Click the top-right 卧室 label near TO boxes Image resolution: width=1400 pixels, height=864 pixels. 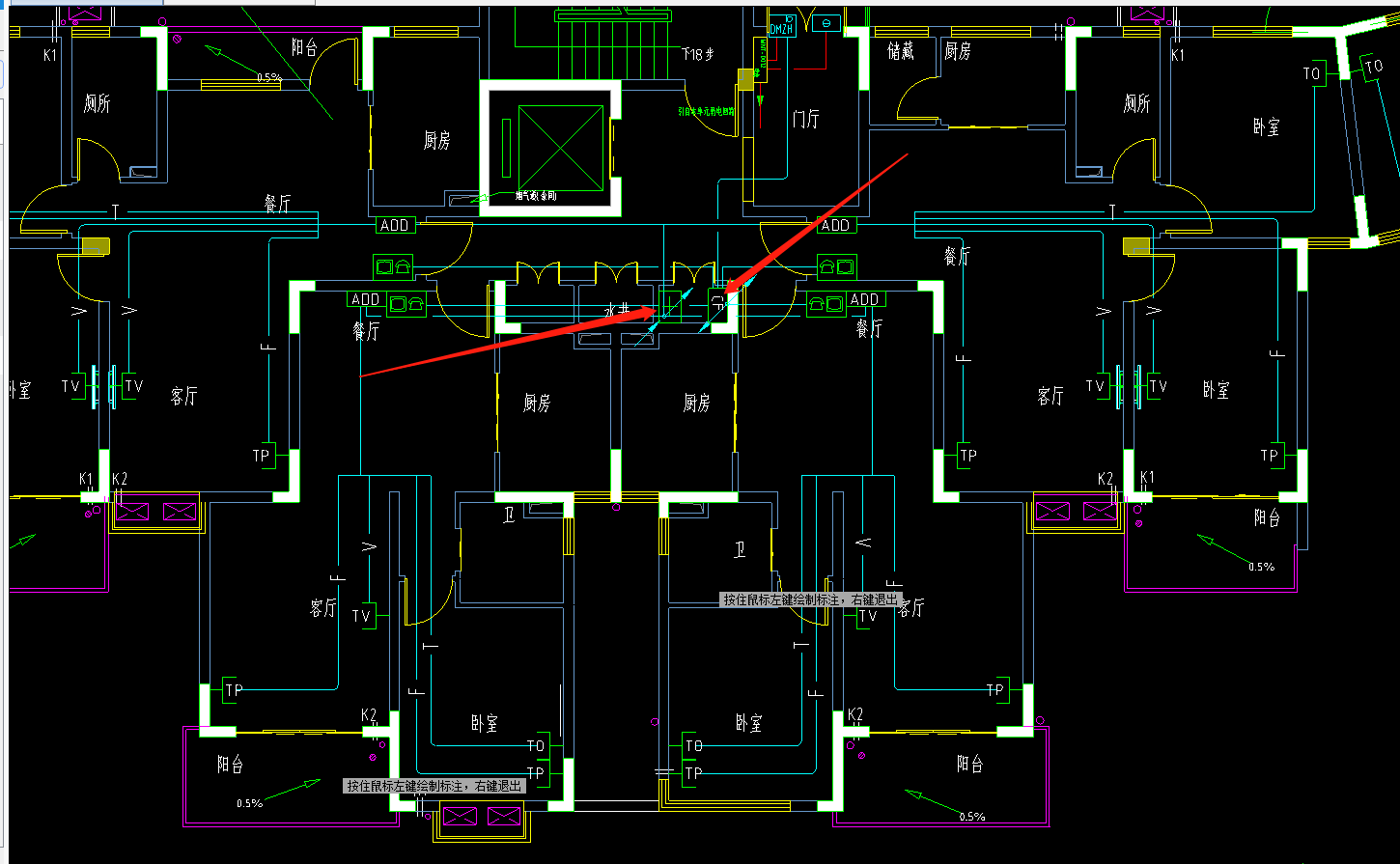(1267, 126)
